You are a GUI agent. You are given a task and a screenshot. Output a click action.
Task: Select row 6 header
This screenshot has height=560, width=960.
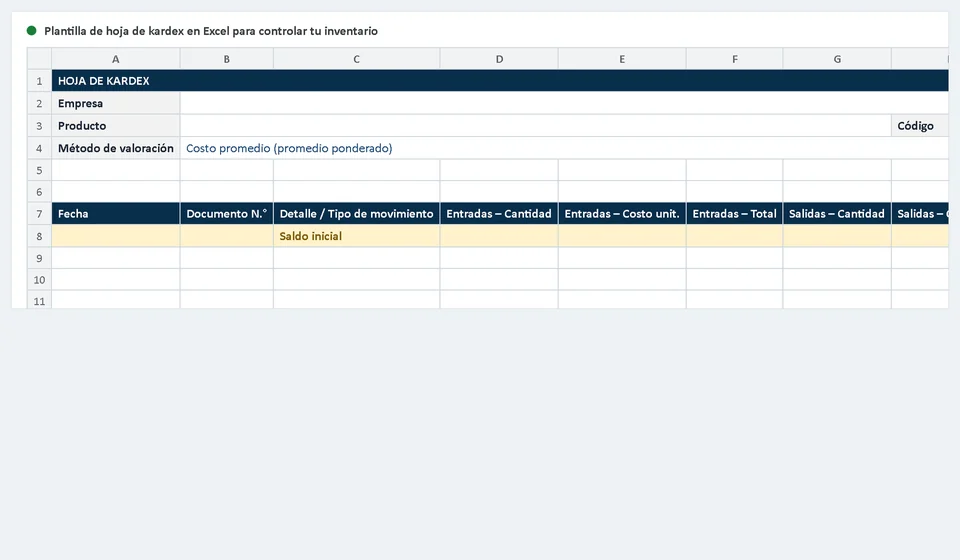pyautogui.click(x=39, y=192)
